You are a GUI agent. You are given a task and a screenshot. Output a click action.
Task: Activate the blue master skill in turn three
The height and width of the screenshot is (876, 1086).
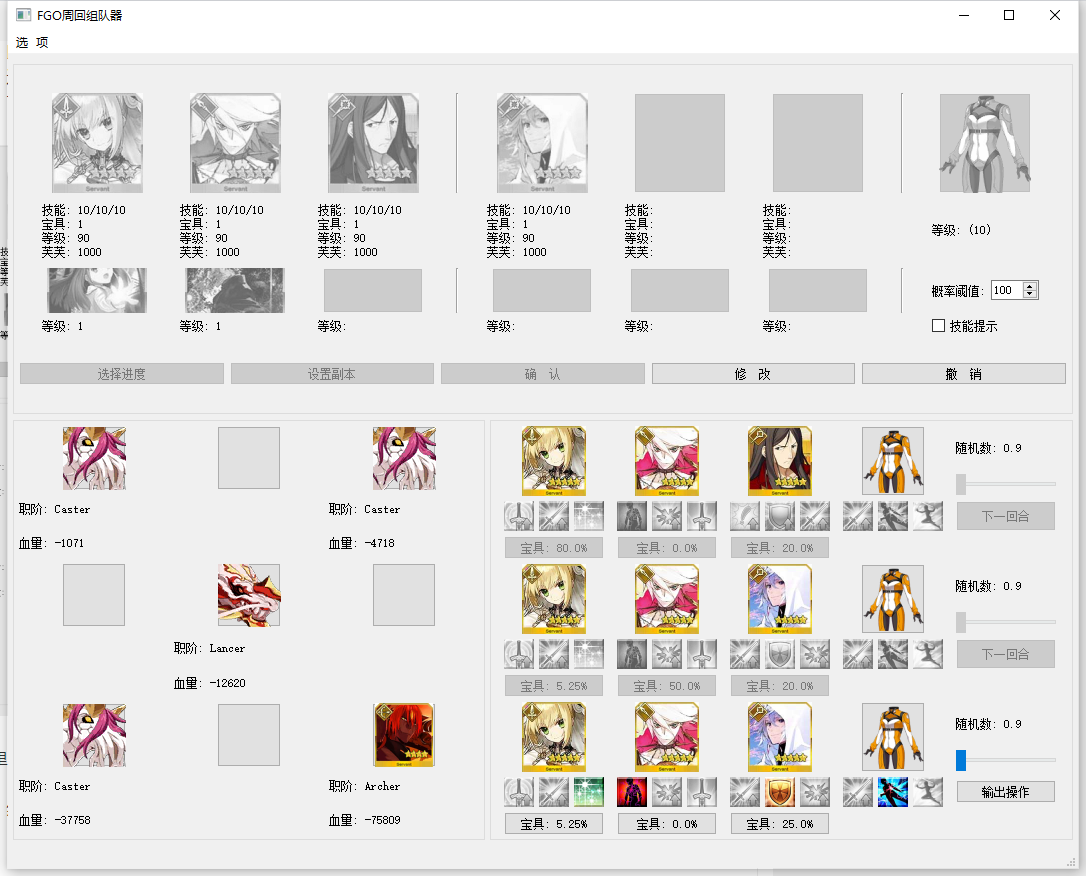[893, 792]
